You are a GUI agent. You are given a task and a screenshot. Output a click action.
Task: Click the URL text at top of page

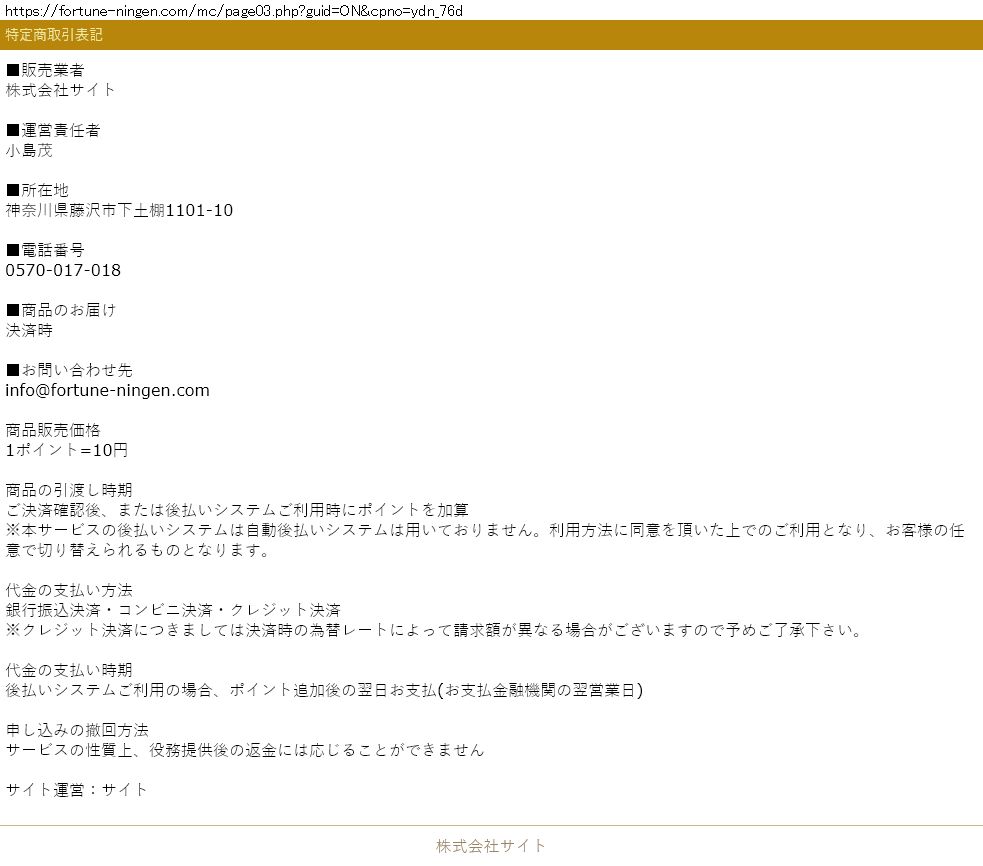(234, 10)
